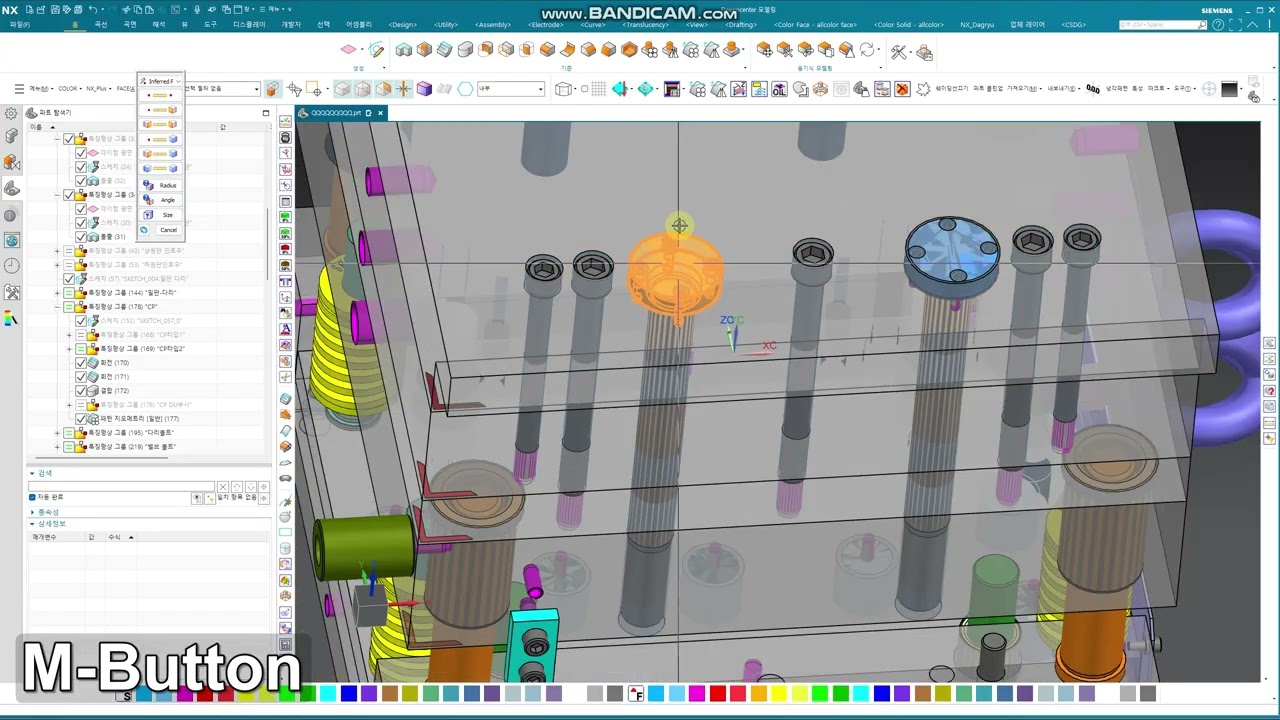Click the synchronous tools wrench ribbon icon
This screenshot has height=720, width=1280.
pyautogui.click(x=898, y=51)
